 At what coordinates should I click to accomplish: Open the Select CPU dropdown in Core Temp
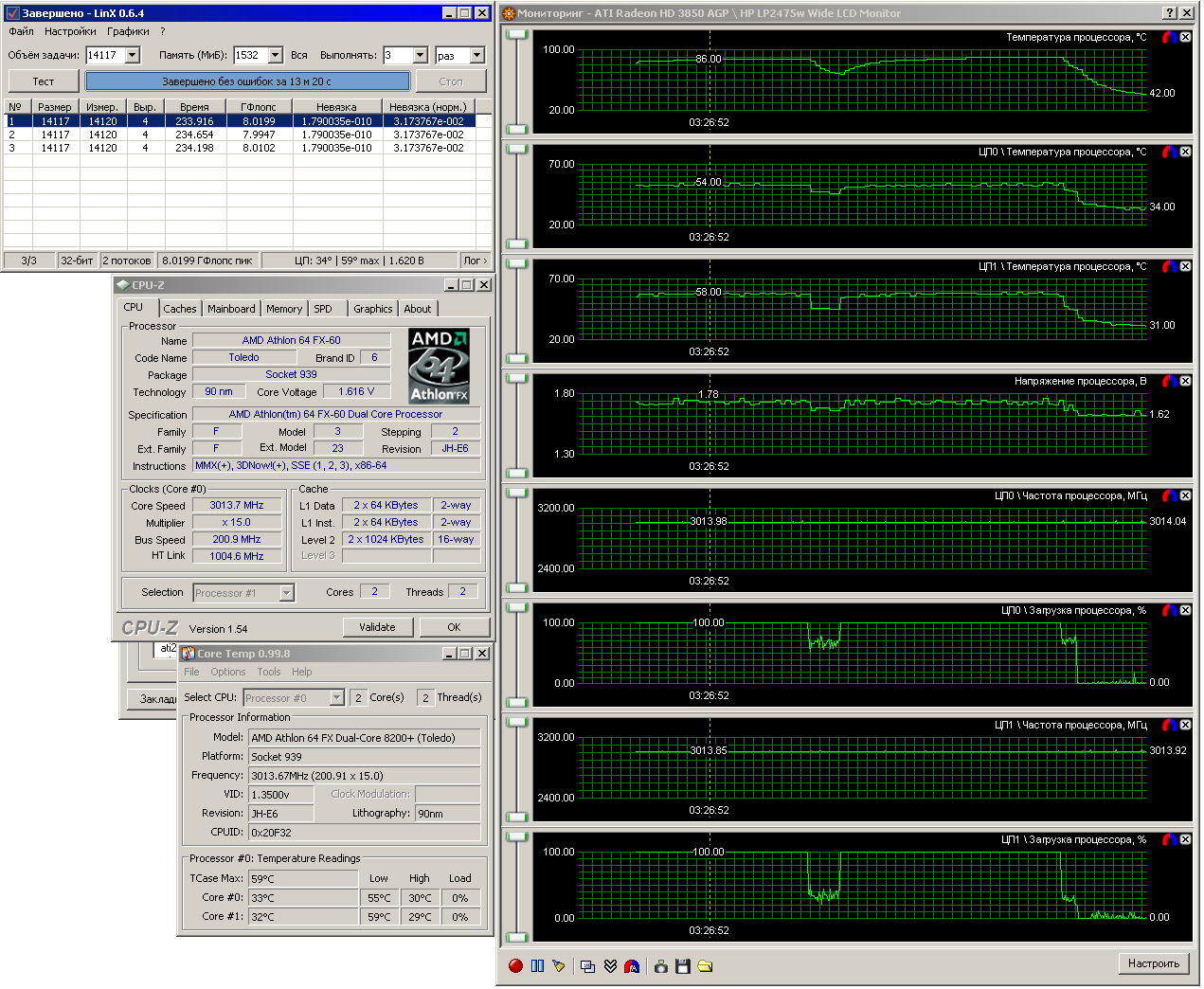[x=336, y=698]
